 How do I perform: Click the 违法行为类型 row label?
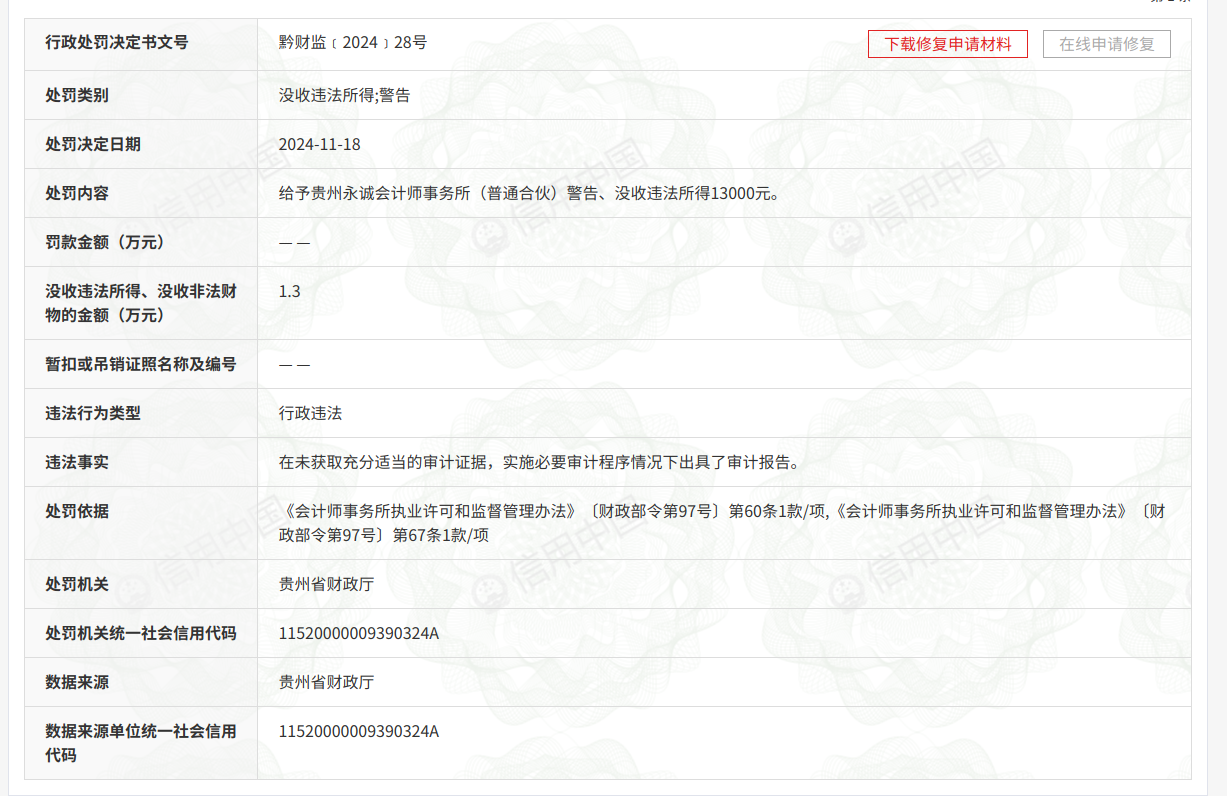(x=93, y=413)
